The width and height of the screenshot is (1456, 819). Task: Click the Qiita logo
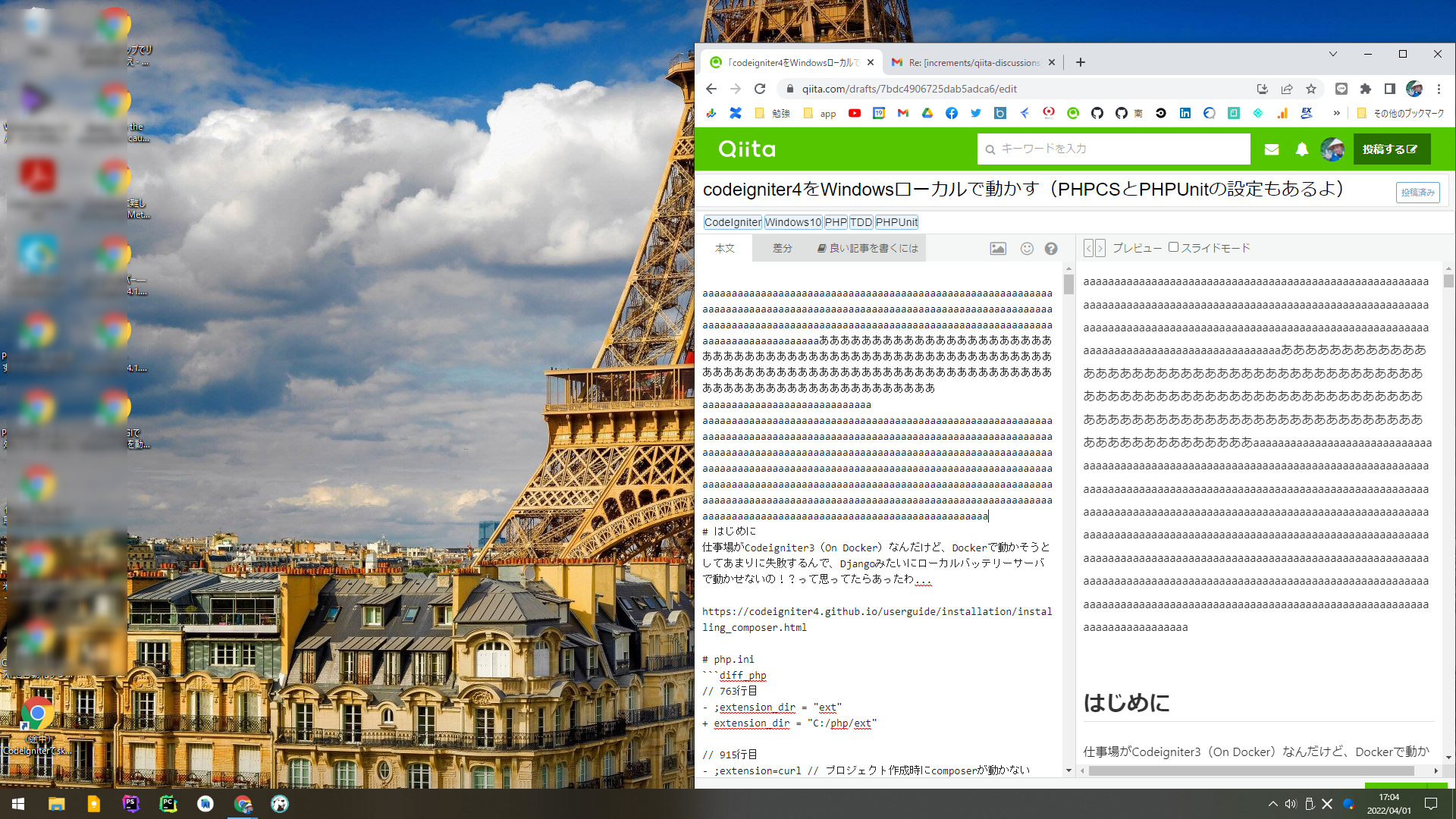pyautogui.click(x=747, y=149)
